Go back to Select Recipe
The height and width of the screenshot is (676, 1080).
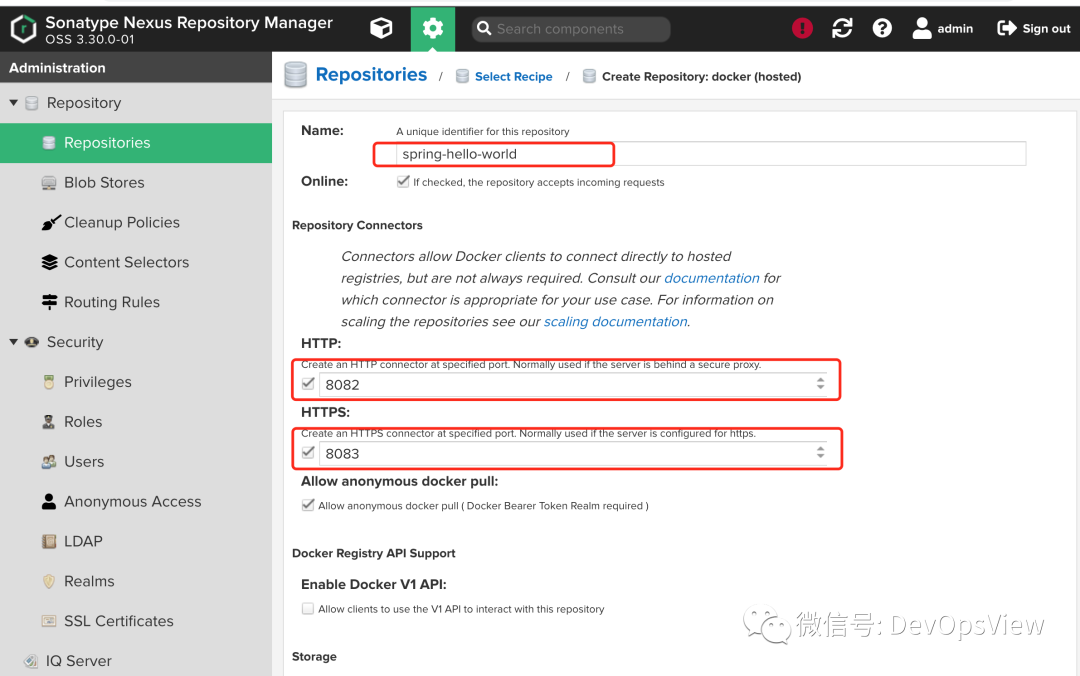click(513, 76)
